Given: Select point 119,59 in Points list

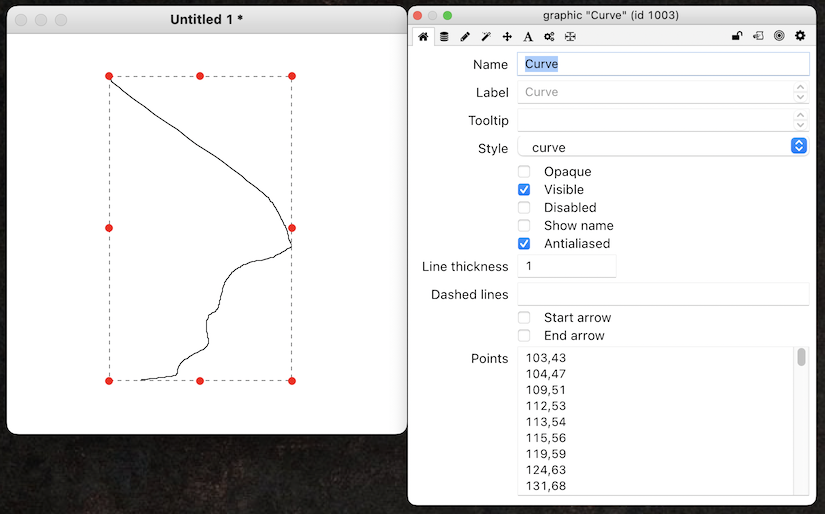Looking at the screenshot, I should pos(546,453).
